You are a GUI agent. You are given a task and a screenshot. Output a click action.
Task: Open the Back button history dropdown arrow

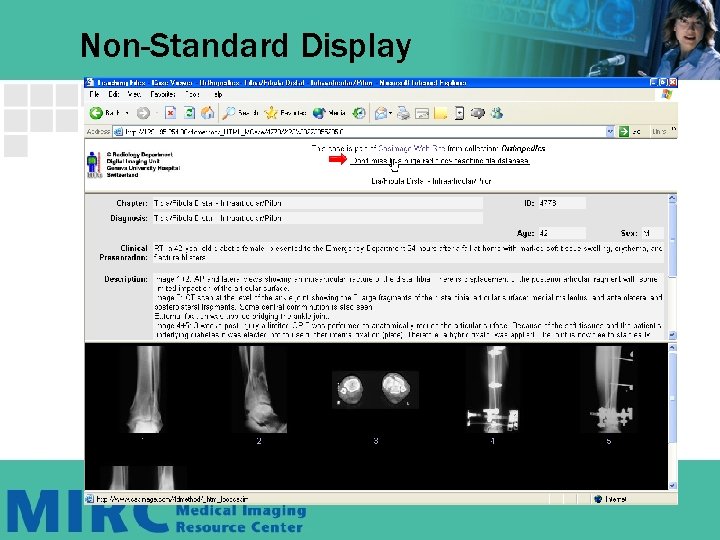pyautogui.click(x=127, y=113)
